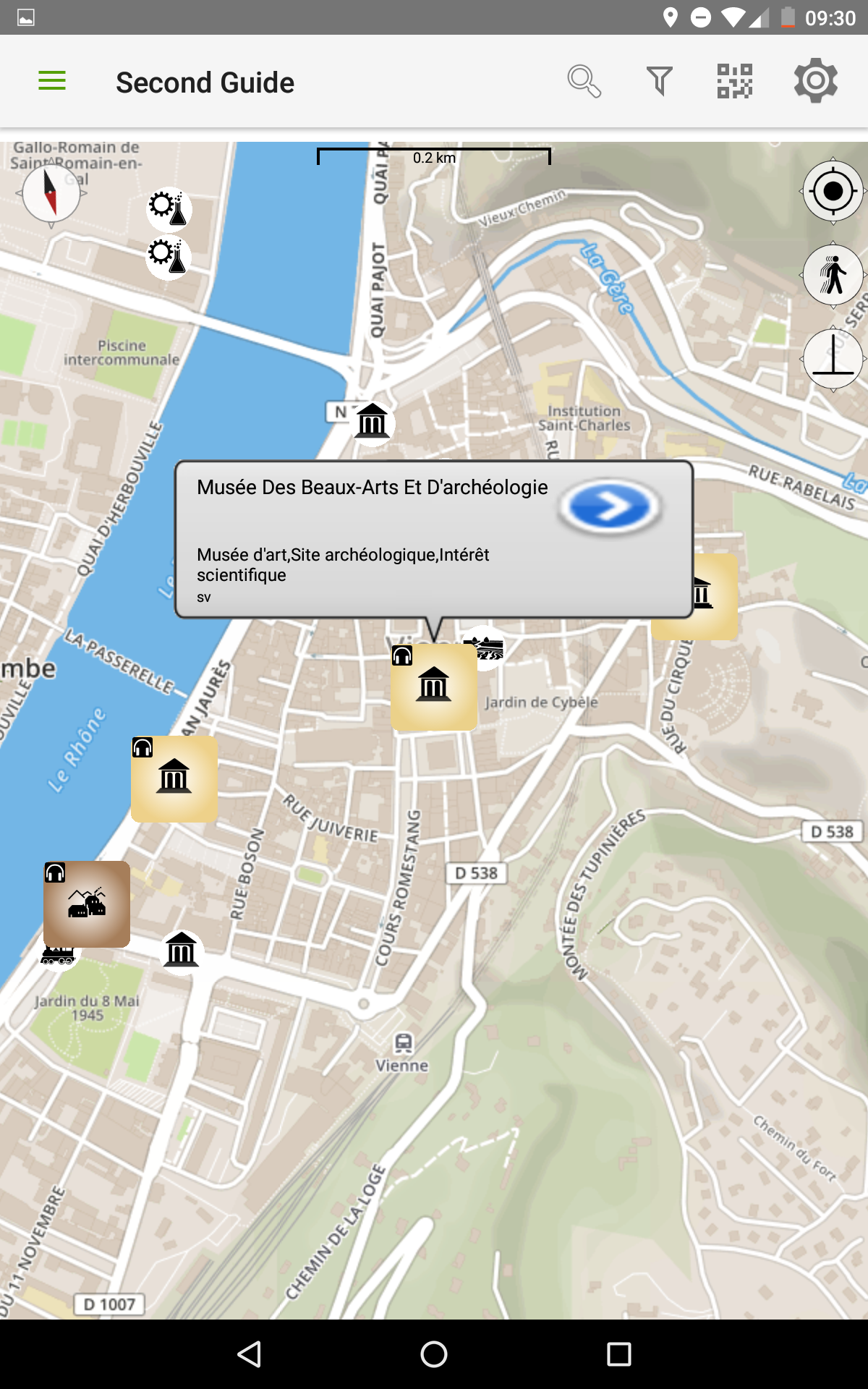
Task: Center map on my location
Action: pos(833,192)
